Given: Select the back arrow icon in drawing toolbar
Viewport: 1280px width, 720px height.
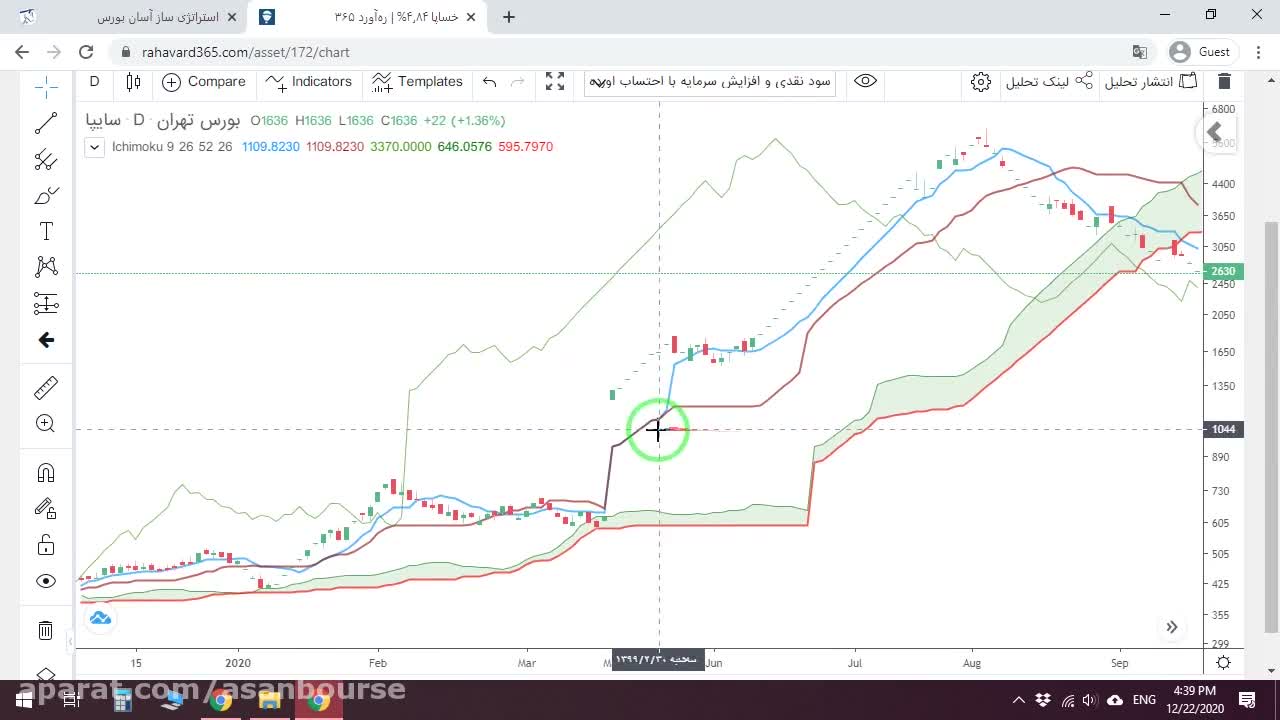Looking at the screenshot, I should (46, 340).
